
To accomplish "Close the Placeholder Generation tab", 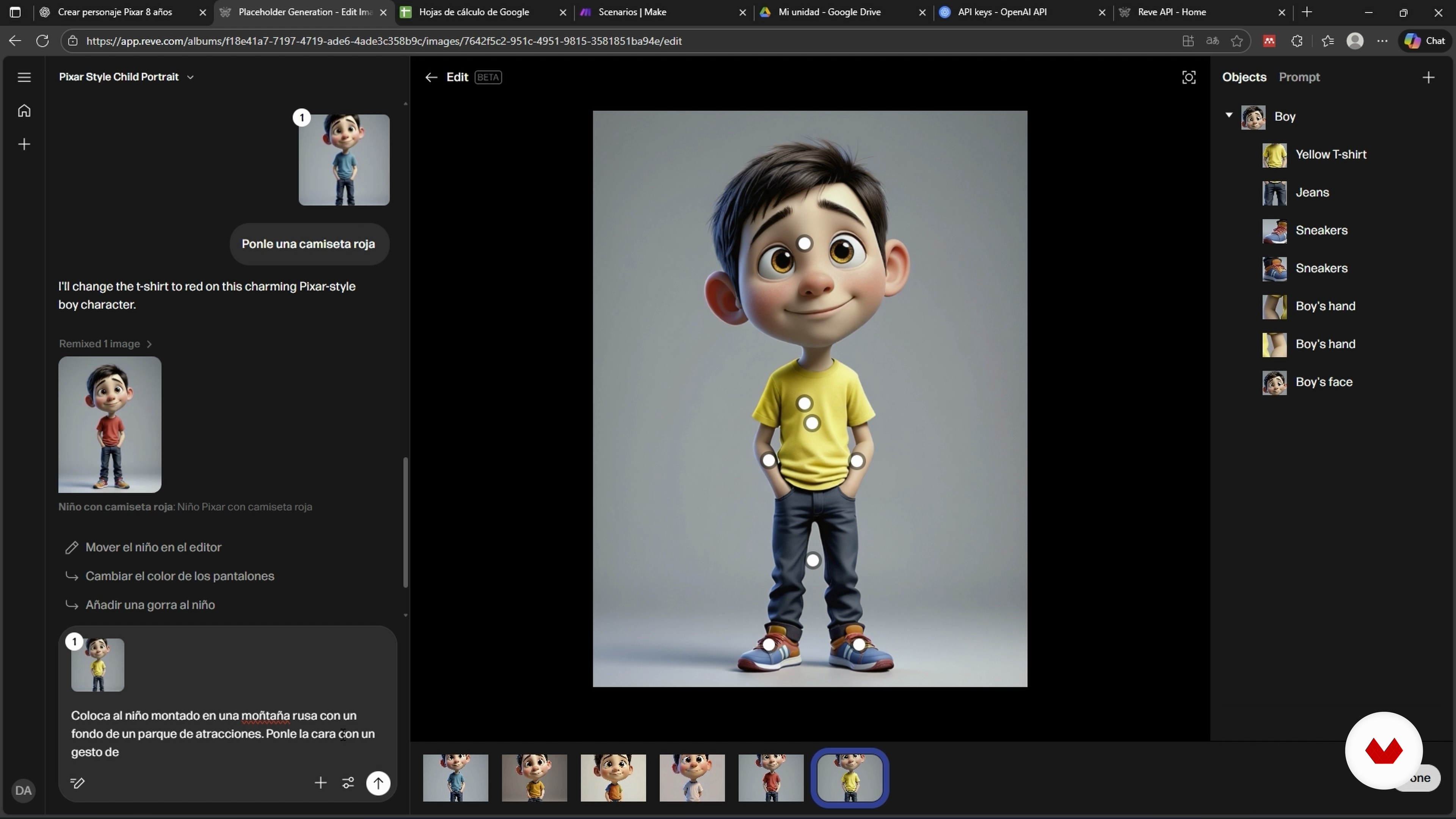I will point(383,12).
